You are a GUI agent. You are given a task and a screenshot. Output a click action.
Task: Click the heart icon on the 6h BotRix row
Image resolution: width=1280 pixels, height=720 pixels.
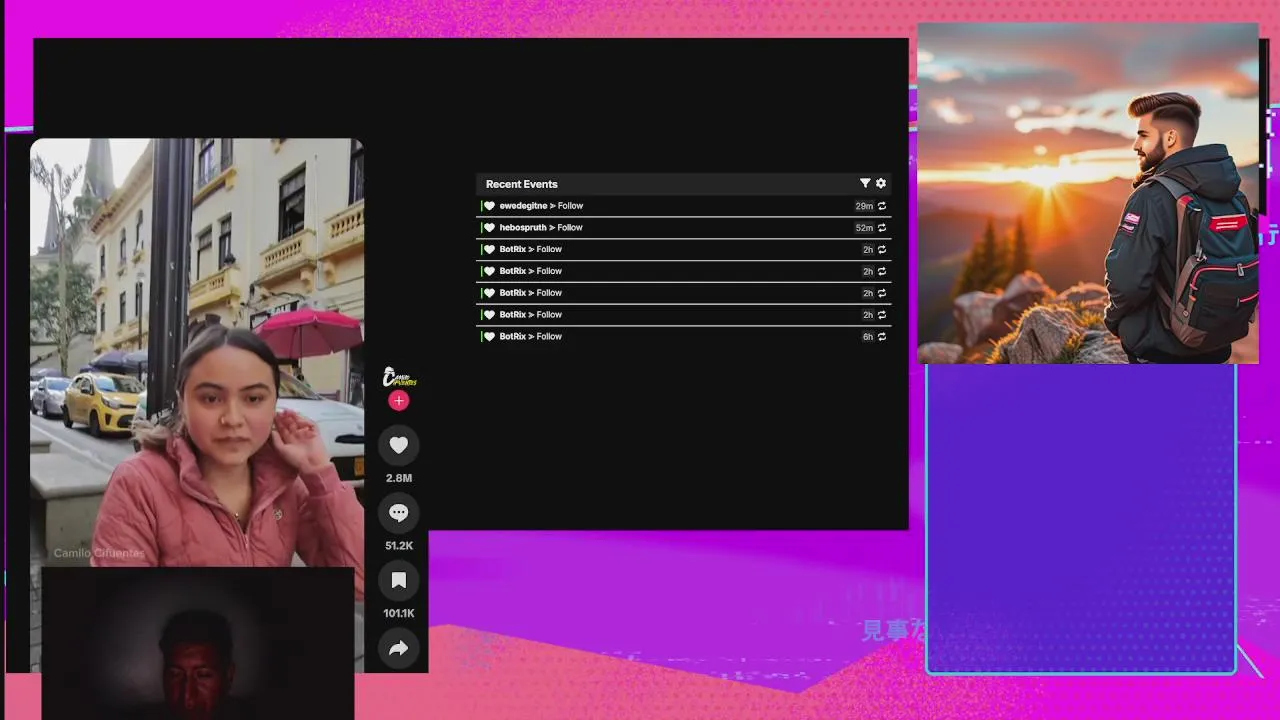(489, 337)
